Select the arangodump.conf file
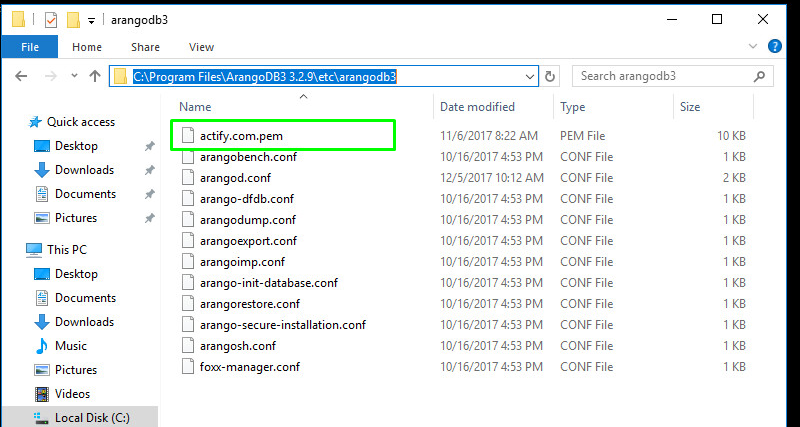800x427 pixels. click(x=247, y=220)
